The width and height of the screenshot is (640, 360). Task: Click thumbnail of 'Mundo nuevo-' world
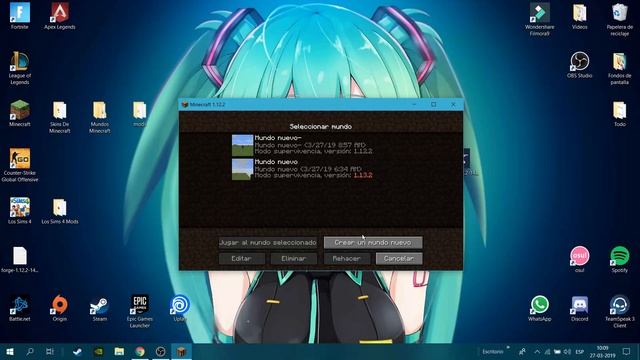(242, 145)
